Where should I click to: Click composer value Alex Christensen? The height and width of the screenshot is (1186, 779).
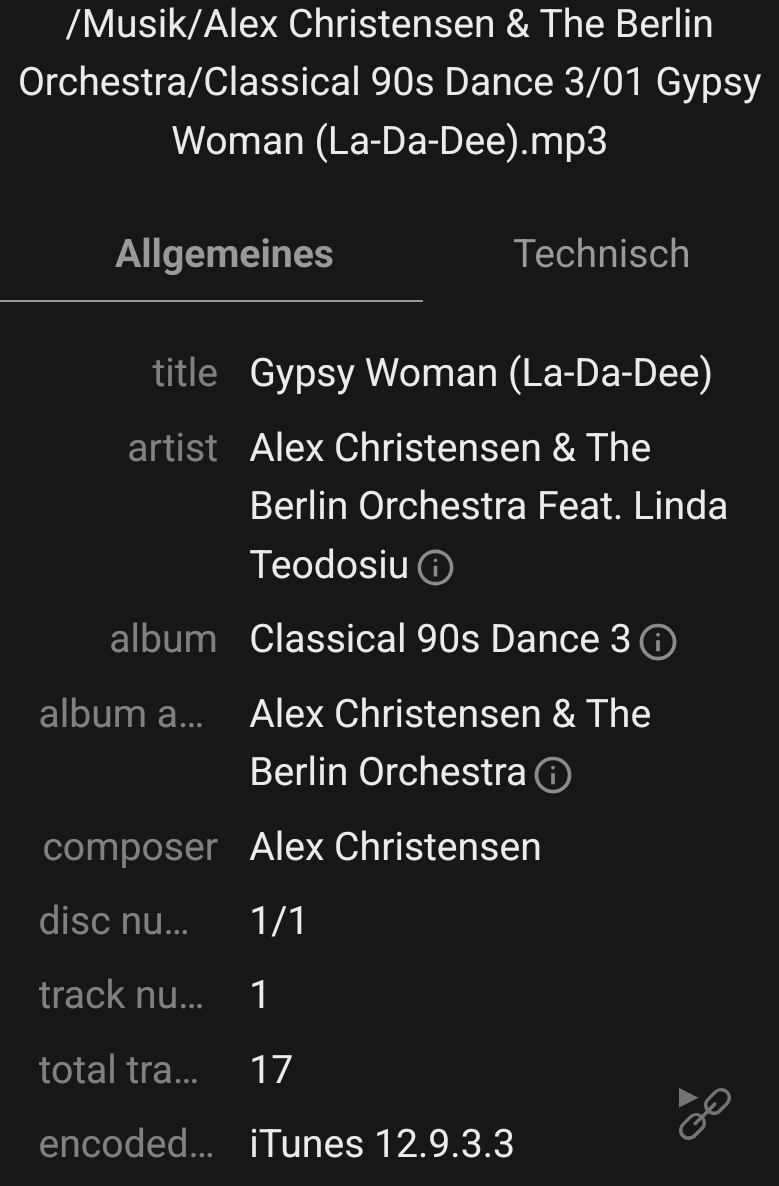395,847
